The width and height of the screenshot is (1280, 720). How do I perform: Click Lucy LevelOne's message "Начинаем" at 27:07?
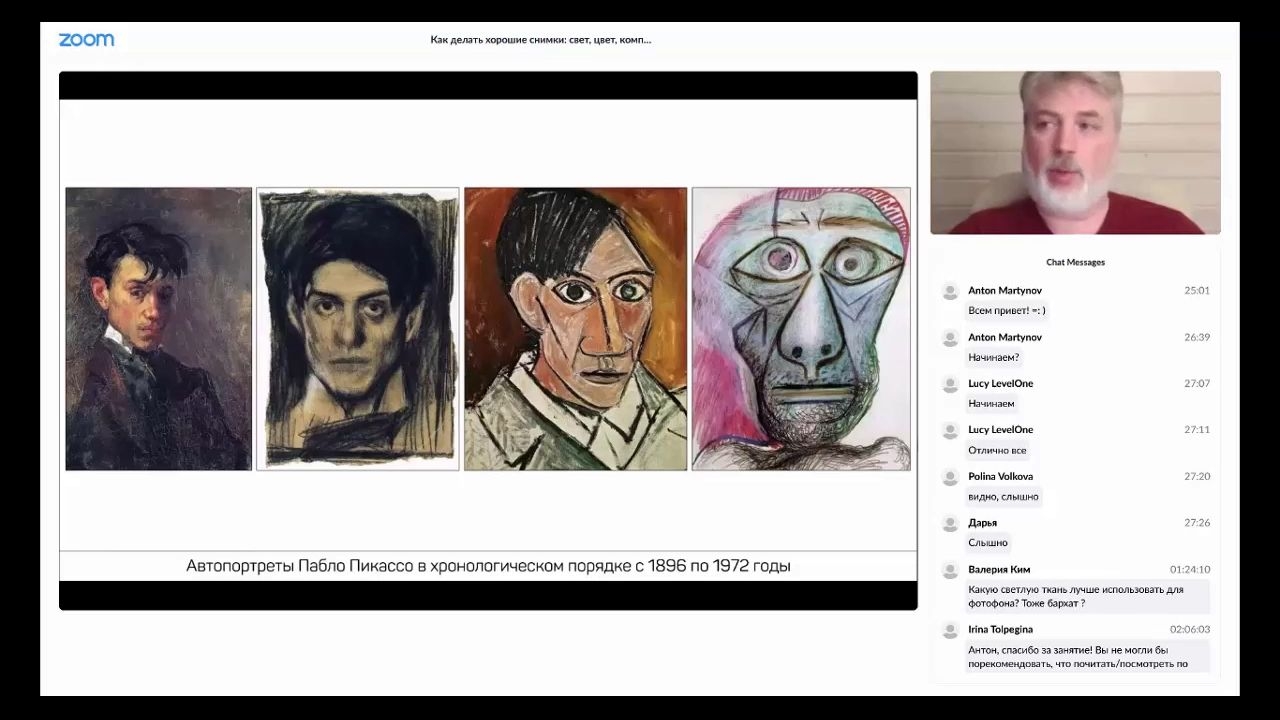click(991, 404)
